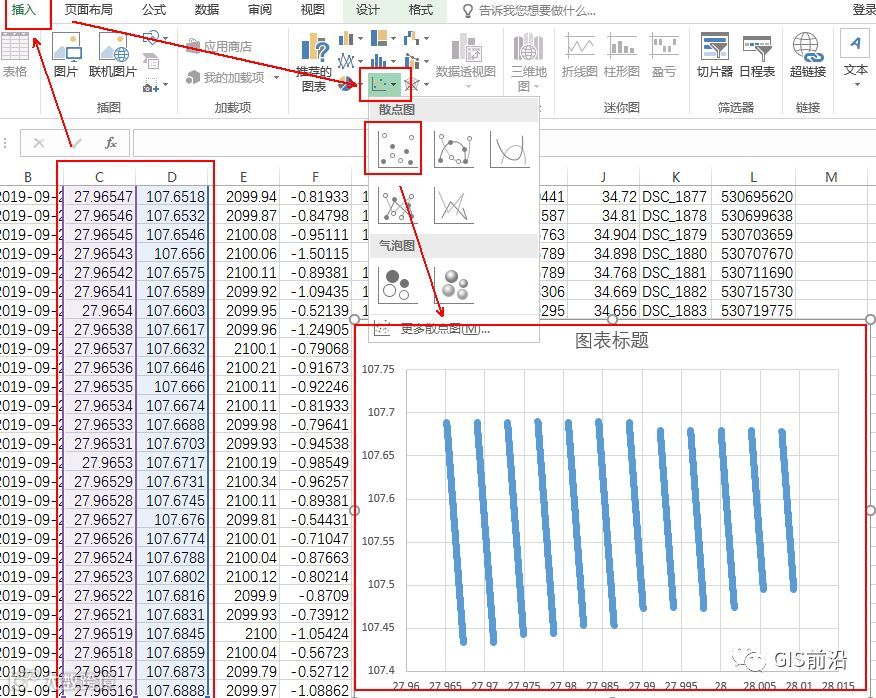
Task: Click the SmartArt icon in the 插图 group
Action: pyautogui.click(x=151, y=60)
